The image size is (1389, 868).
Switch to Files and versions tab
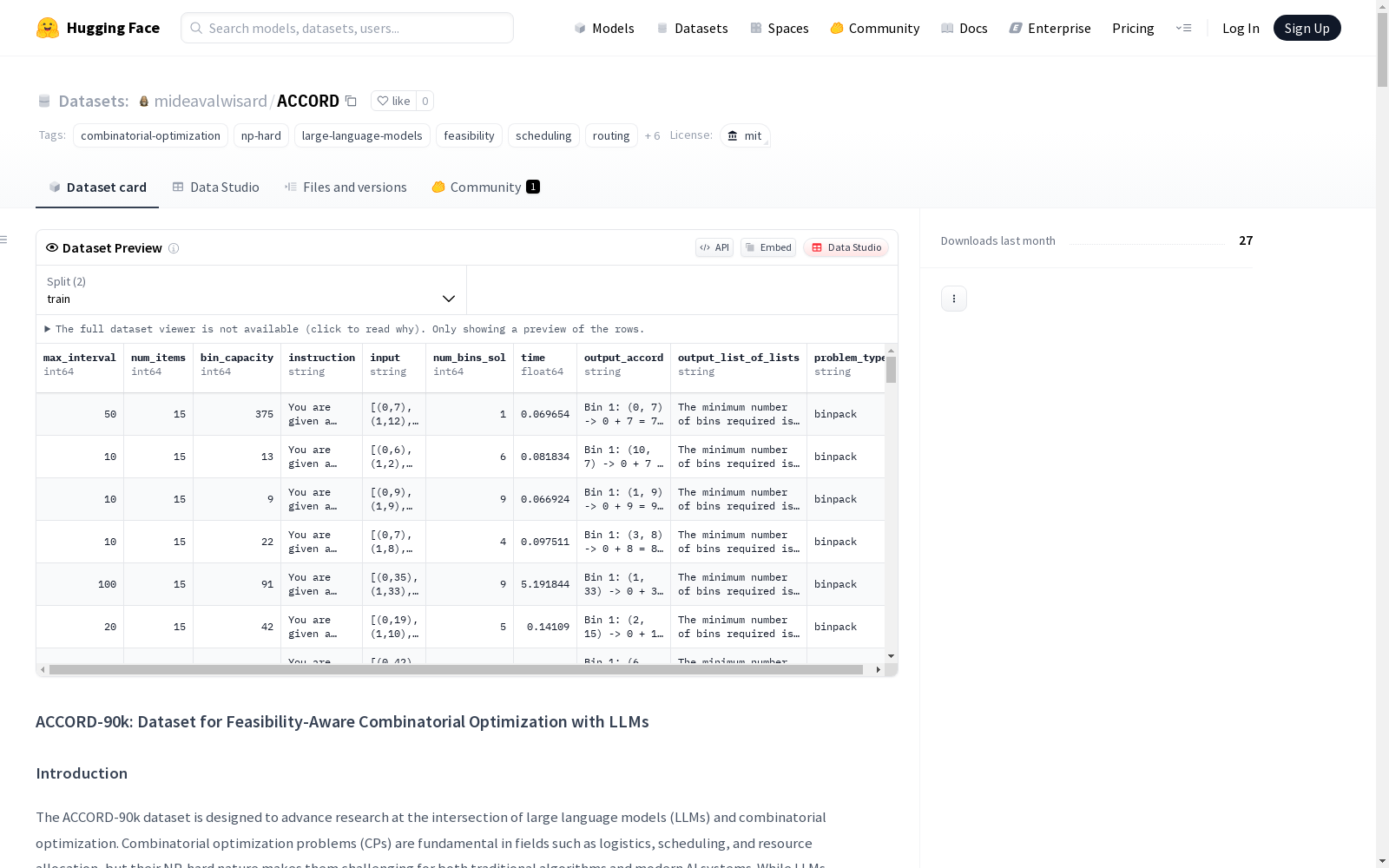click(x=346, y=187)
